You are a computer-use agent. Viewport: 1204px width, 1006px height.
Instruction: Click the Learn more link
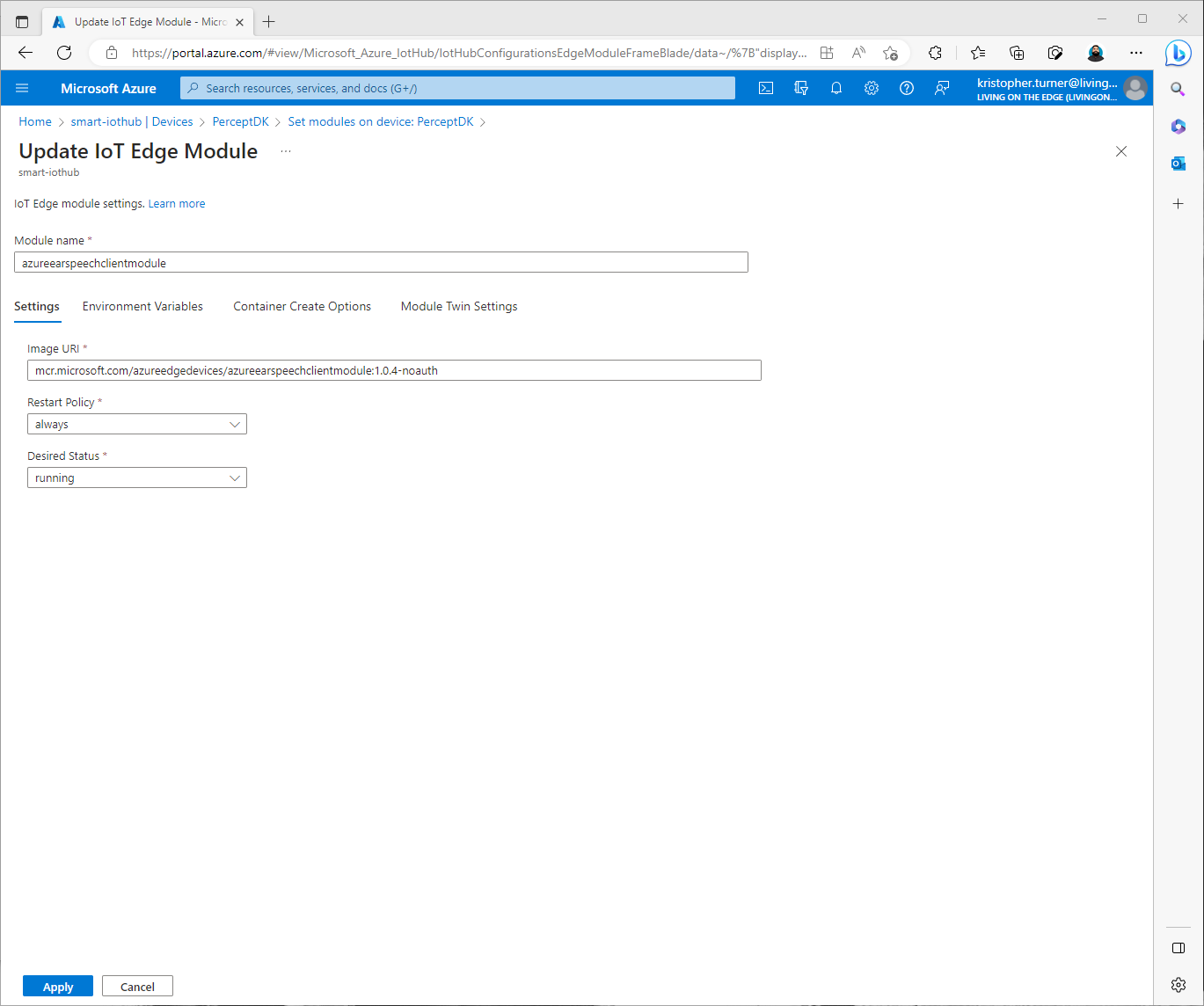pyautogui.click(x=177, y=203)
